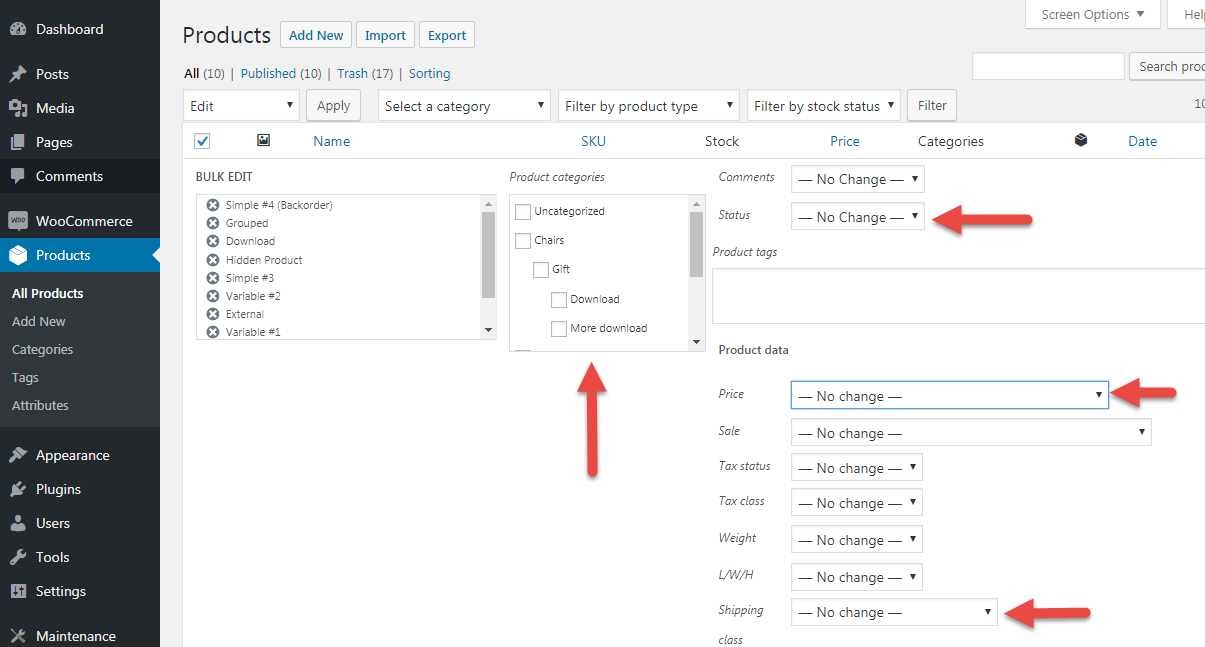This screenshot has height=647, width=1205.
Task: Click the Export button
Action: click(x=447, y=35)
